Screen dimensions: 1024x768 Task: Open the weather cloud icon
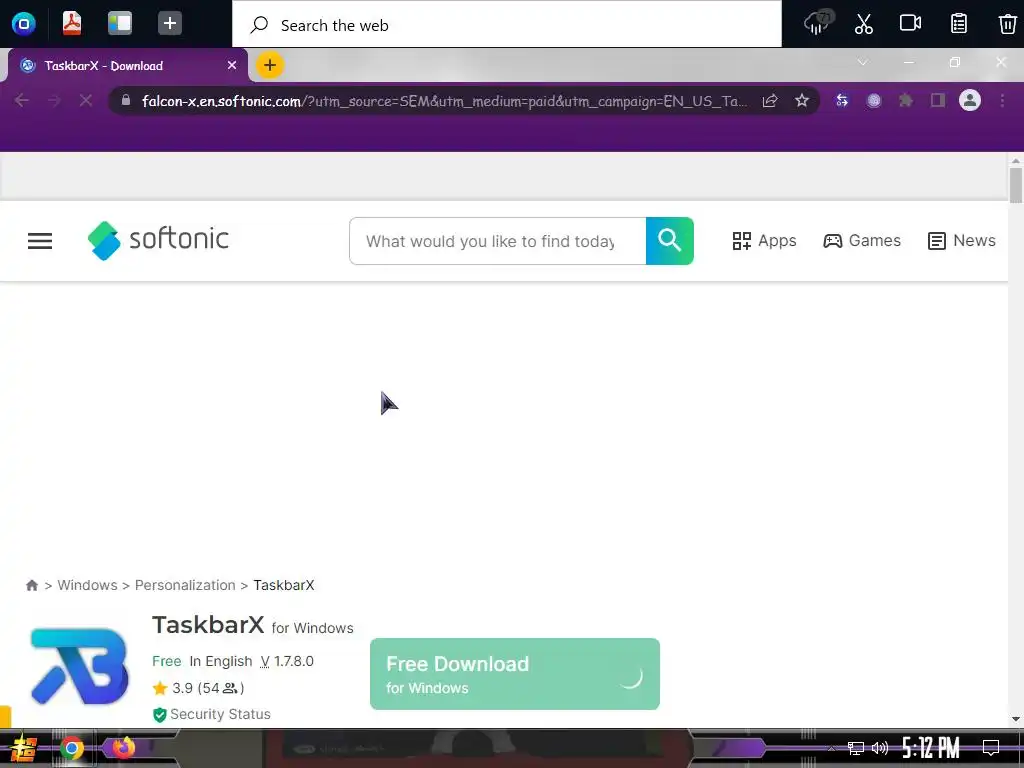click(817, 24)
